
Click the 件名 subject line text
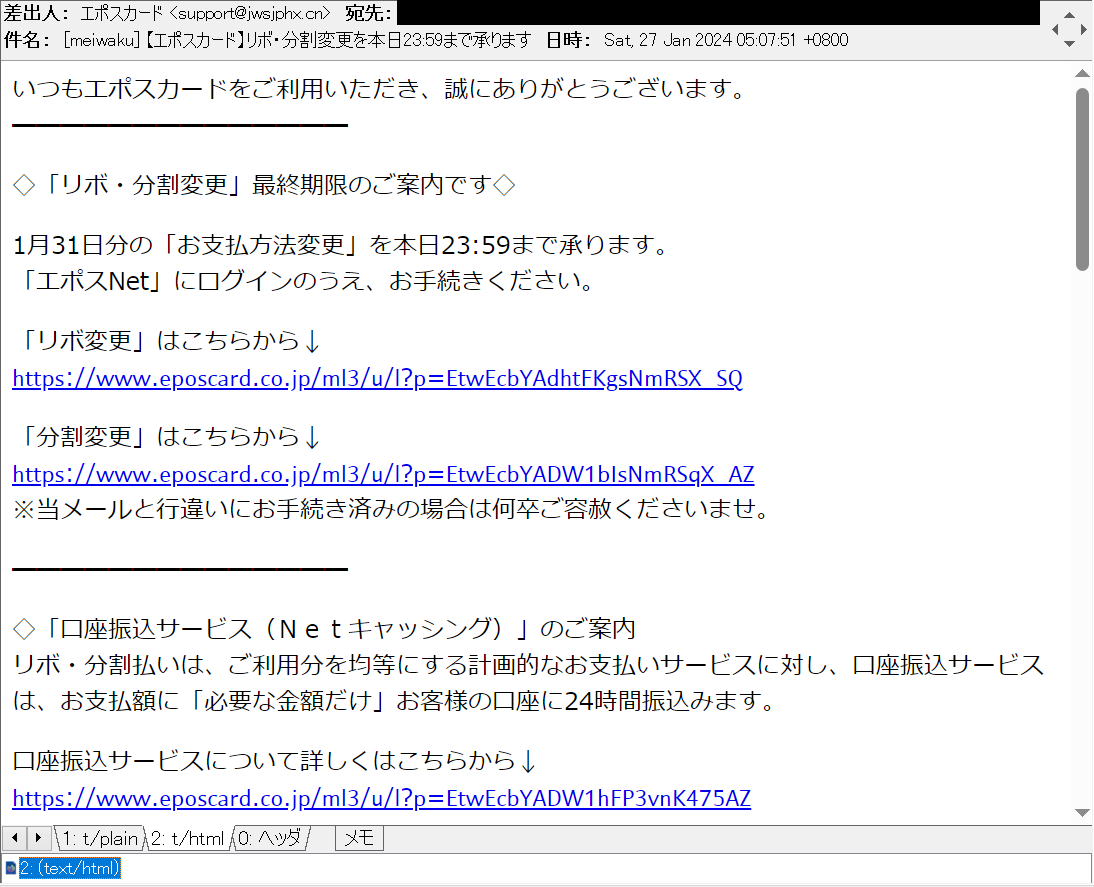click(x=297, y=40)
